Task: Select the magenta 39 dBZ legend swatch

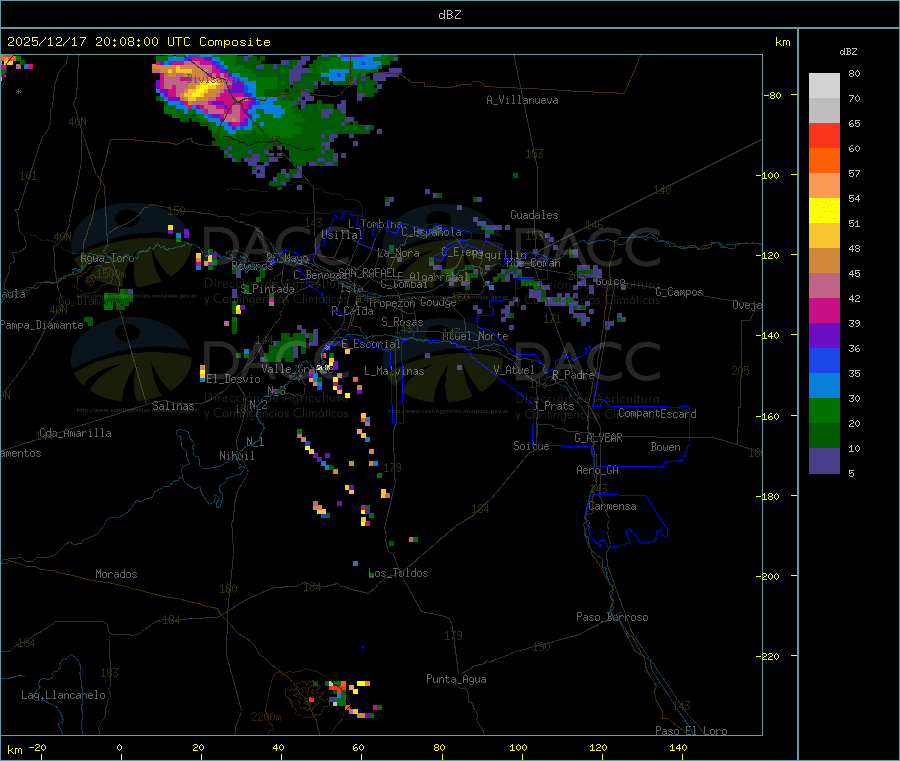Action: pyautogui.click(x=824, y=310)
